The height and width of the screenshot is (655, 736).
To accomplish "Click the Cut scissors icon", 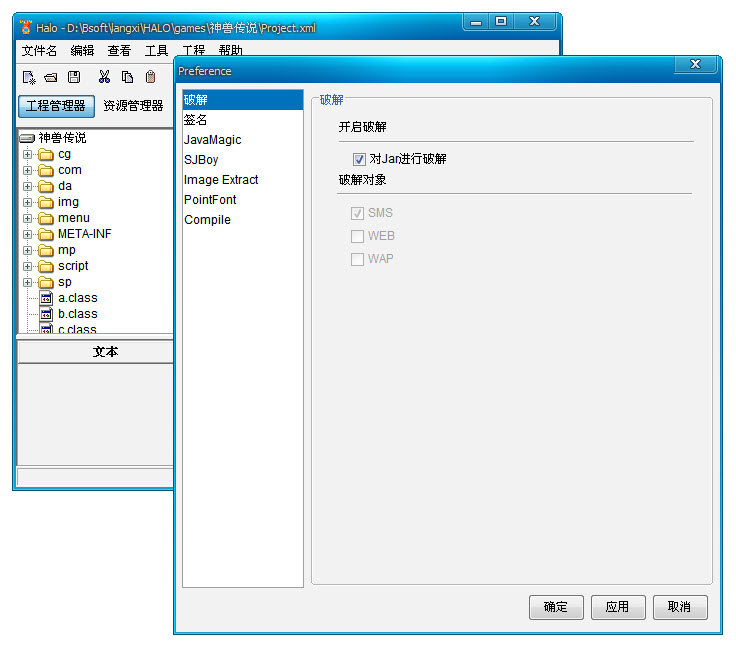I will [104, 77].
